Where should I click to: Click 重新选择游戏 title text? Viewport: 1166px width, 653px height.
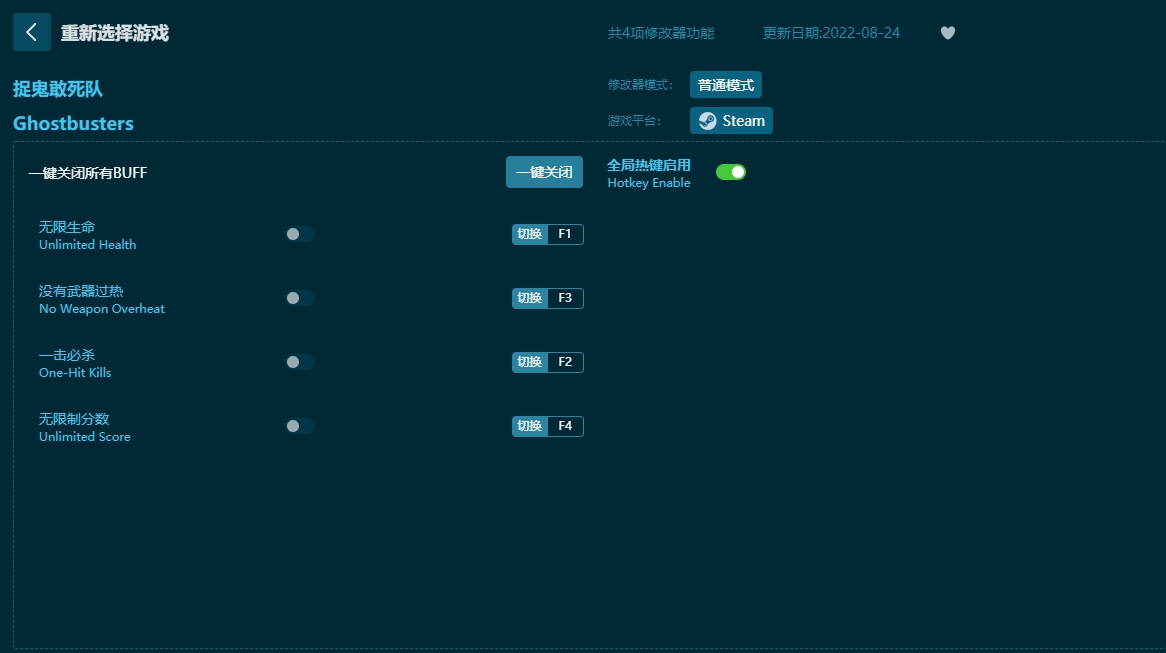pos(115,33)
